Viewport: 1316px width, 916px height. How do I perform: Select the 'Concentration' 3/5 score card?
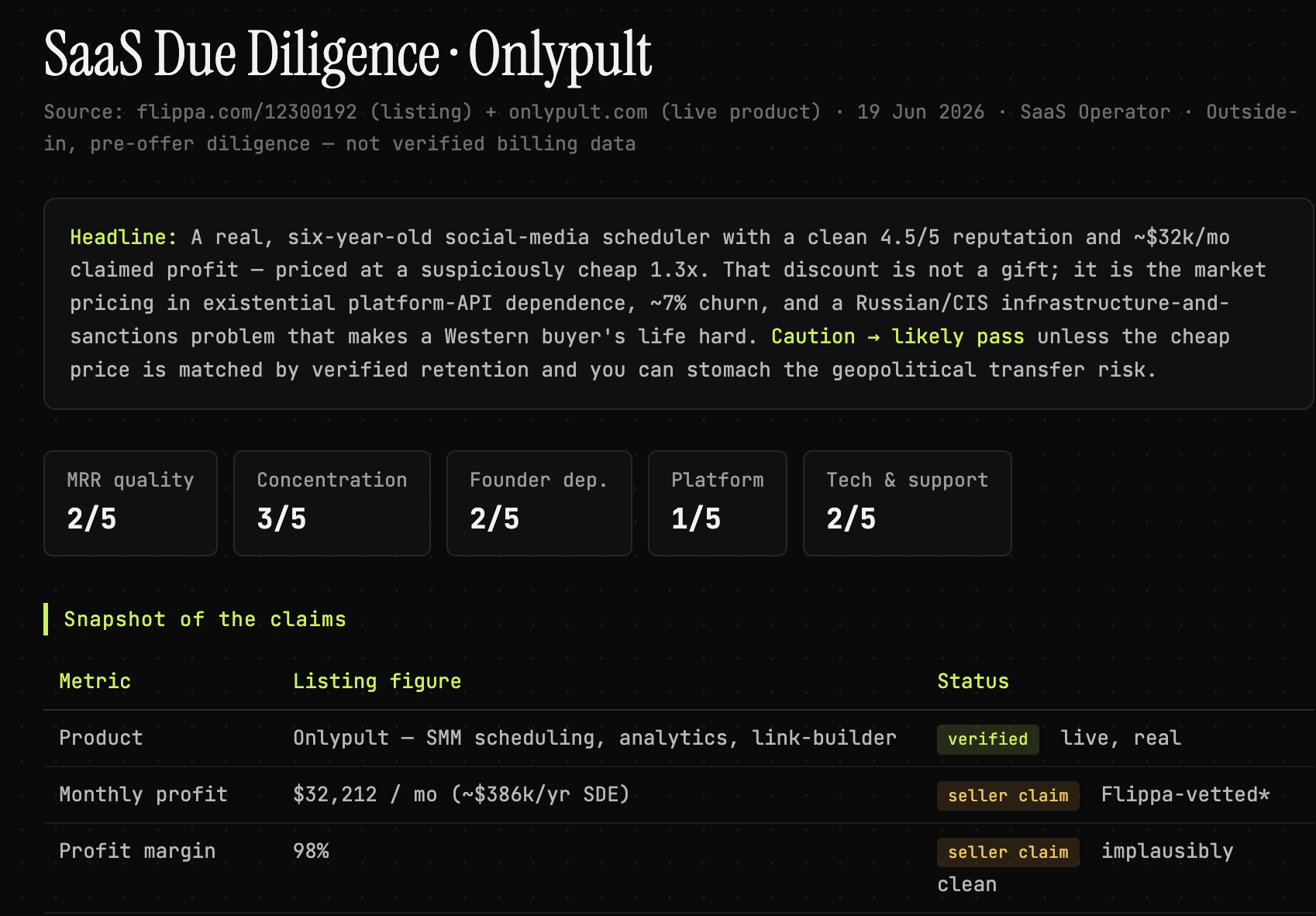tap(332, 503)
